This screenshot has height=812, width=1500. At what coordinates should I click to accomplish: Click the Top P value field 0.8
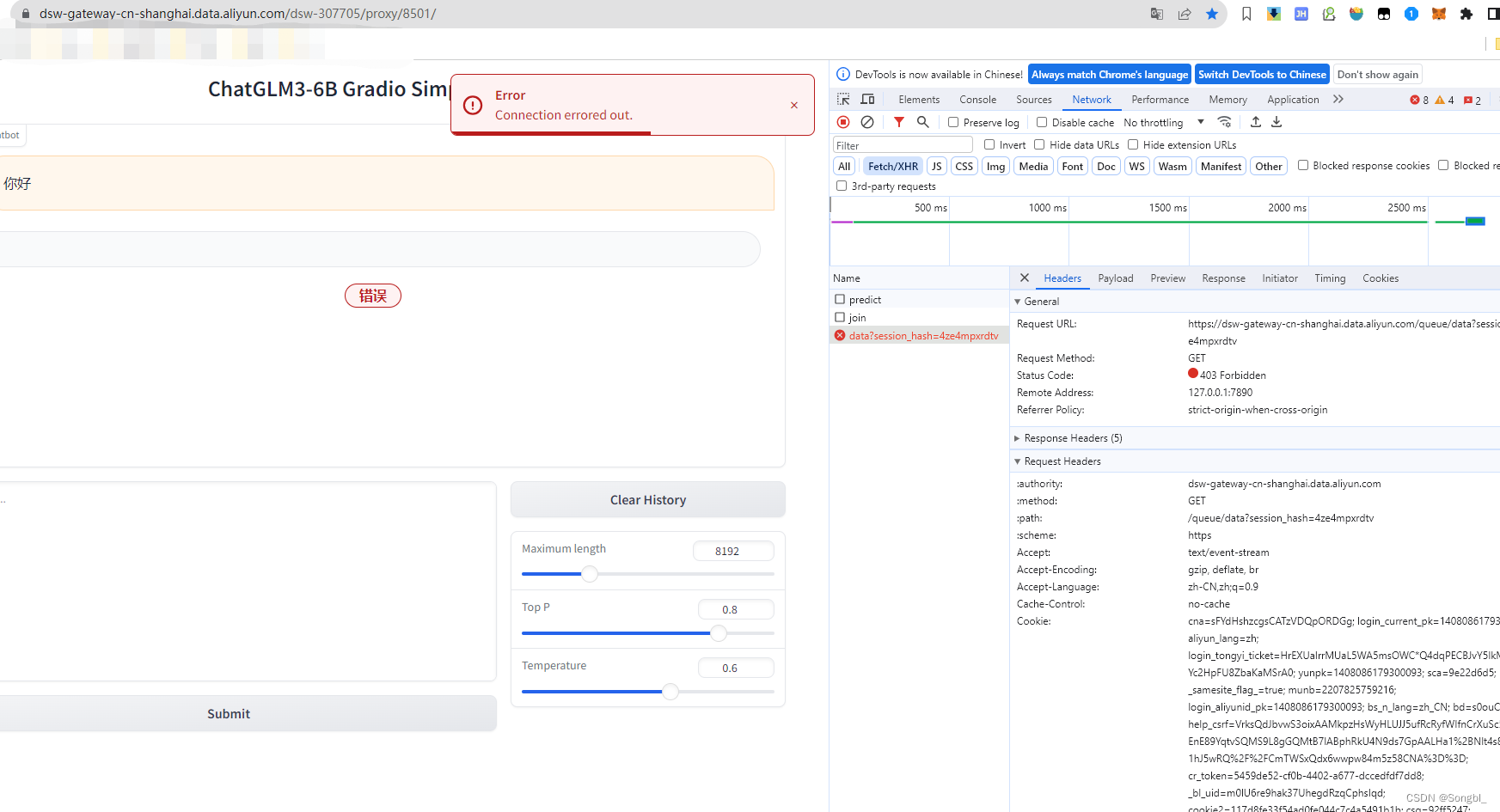coord(736,609)
